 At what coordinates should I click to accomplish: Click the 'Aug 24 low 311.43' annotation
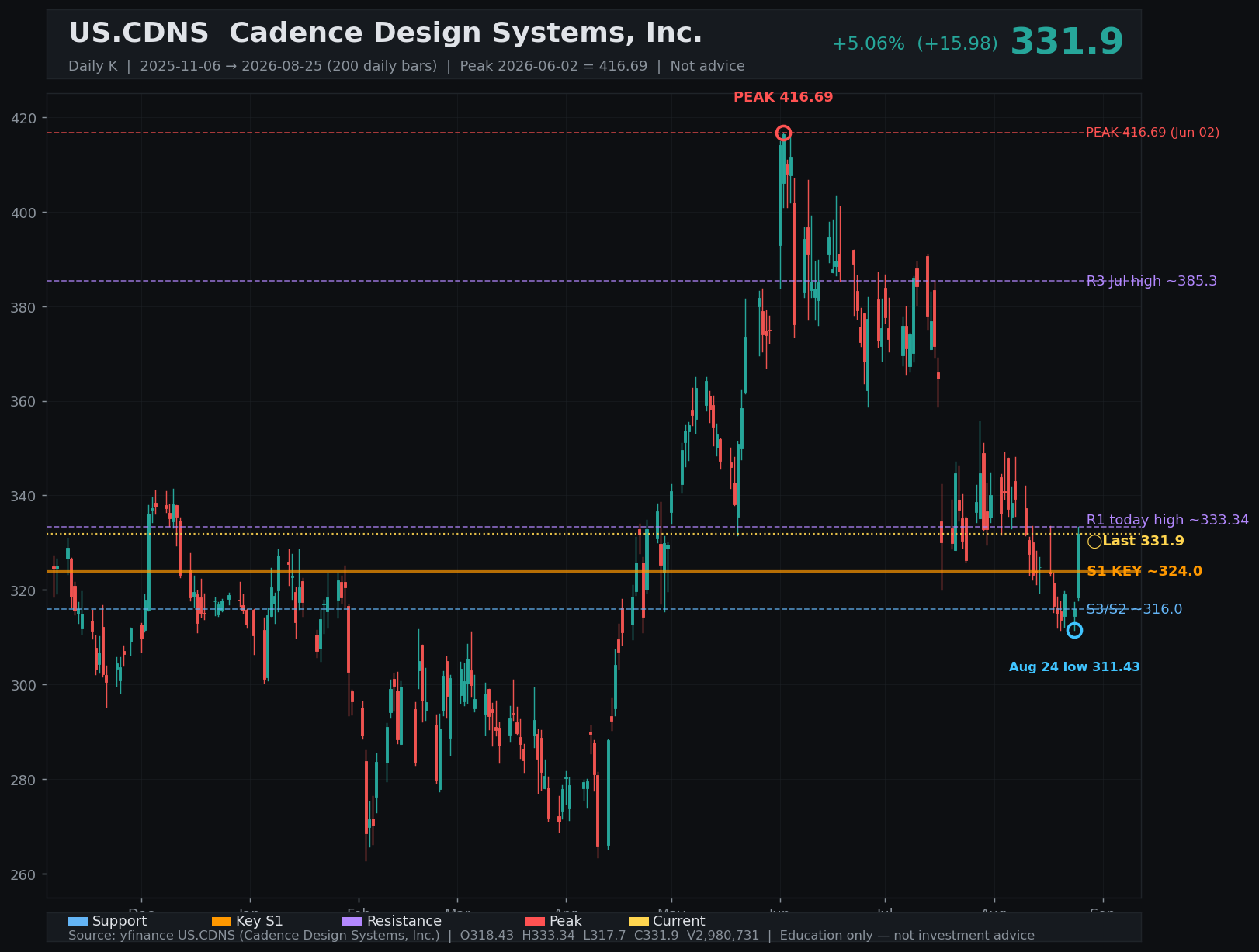click(x=1074, y=667)
